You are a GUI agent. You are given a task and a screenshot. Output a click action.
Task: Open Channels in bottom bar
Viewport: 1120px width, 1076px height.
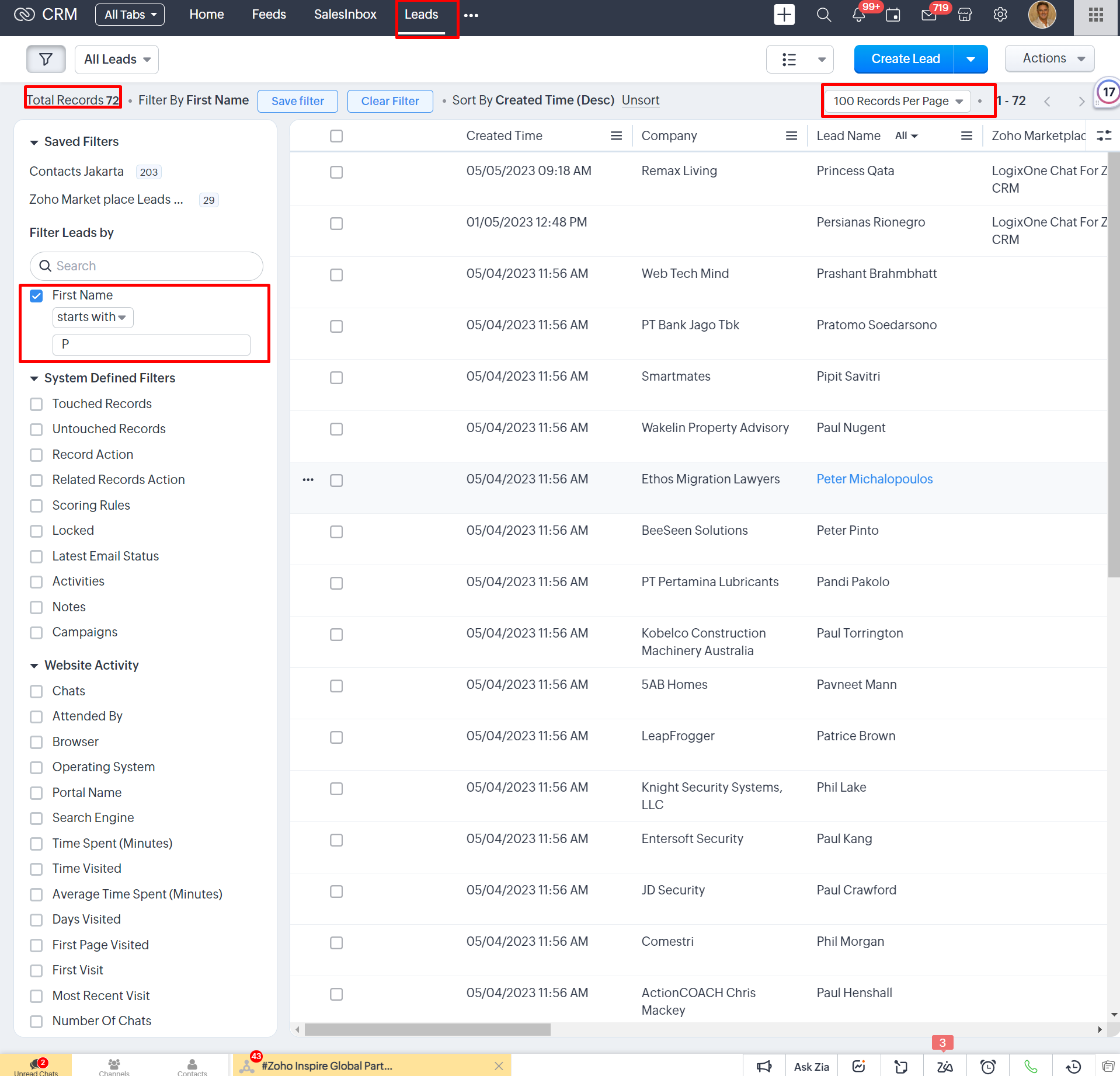coord(114,1067)
